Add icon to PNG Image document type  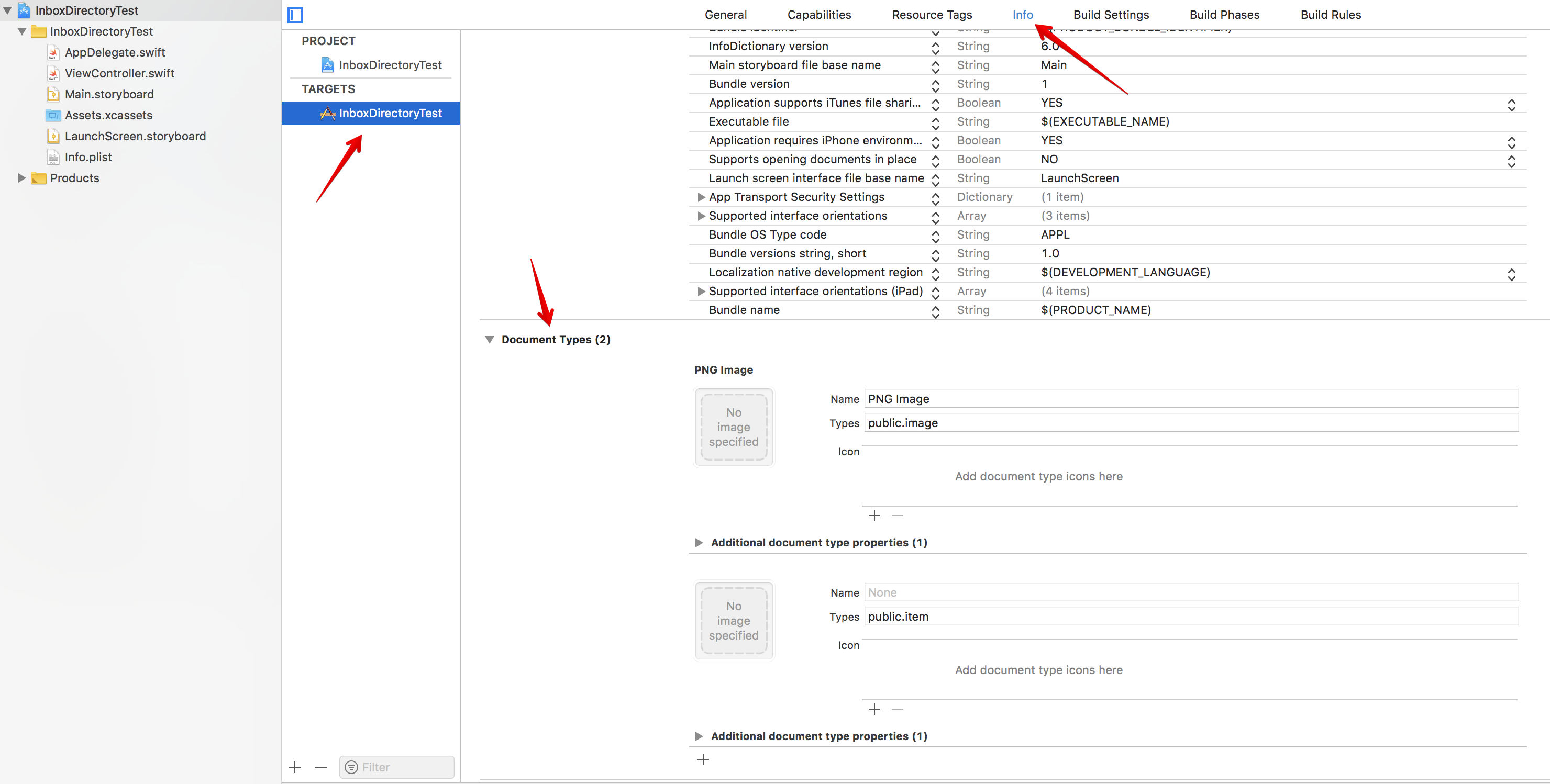pyautogui.click(x=874, y=516)
